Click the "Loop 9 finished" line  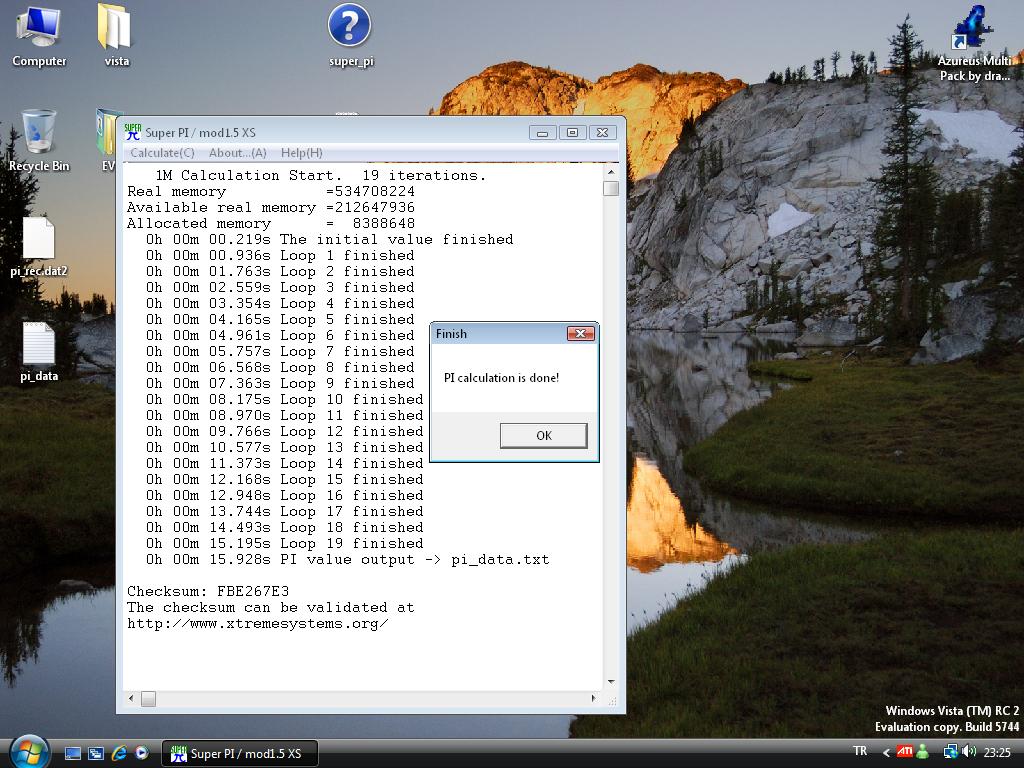pos(280,384)
